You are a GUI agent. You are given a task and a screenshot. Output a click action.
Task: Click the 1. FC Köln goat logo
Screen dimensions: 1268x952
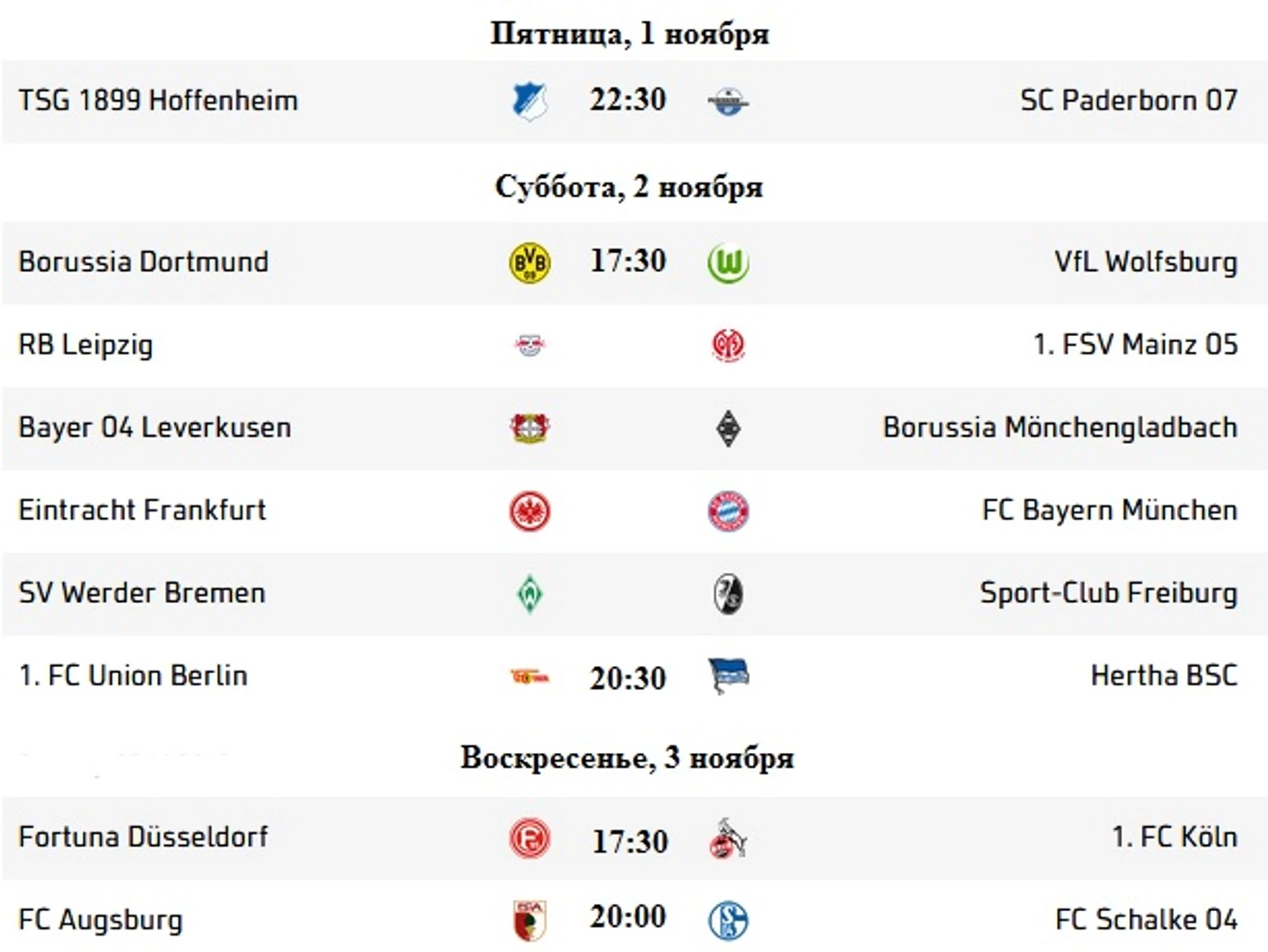pos(728,838)
